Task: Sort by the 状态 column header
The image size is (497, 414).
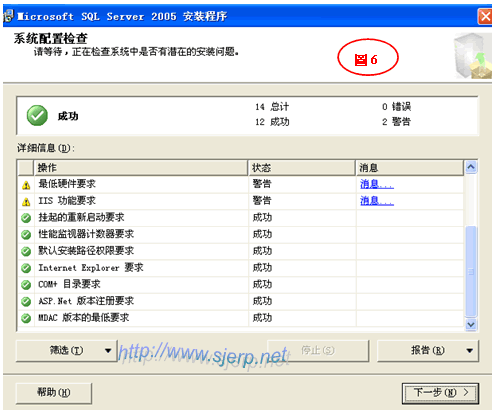Action: [302, 168]
